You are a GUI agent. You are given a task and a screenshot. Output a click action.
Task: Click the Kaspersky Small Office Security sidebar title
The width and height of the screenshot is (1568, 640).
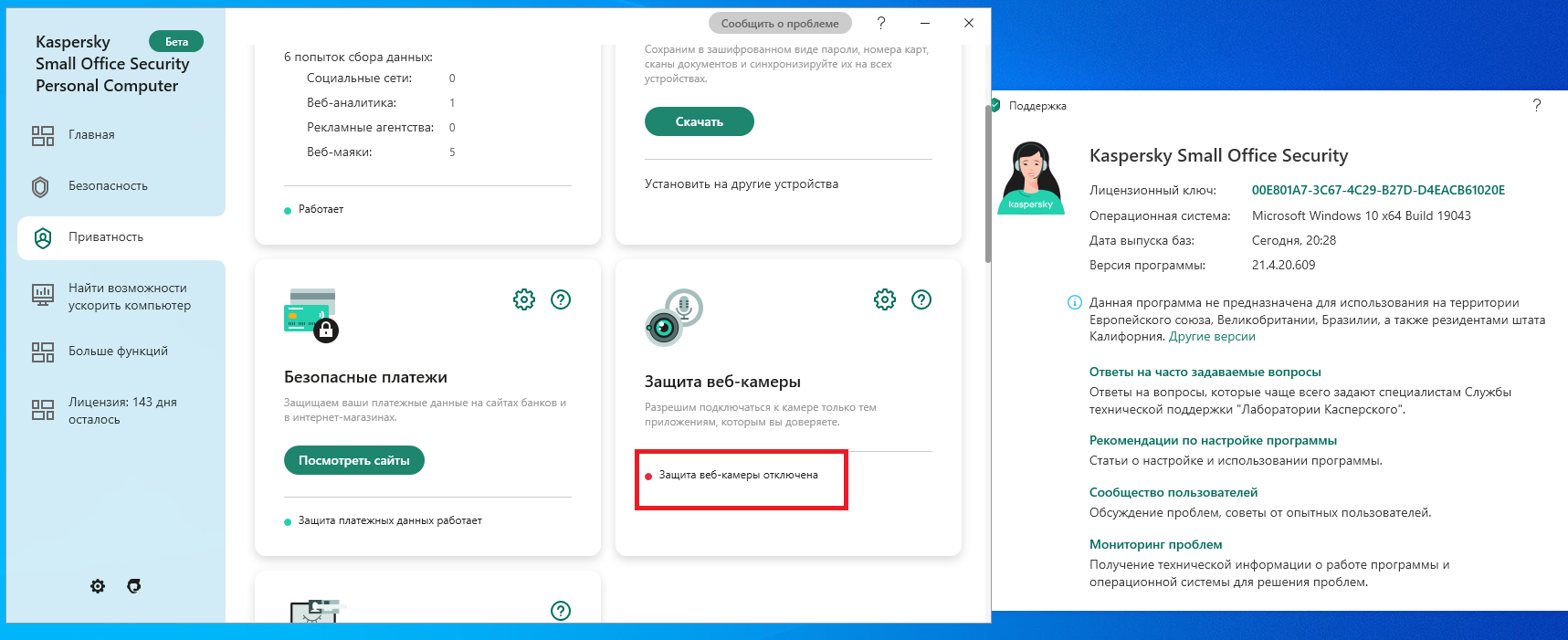pyautogui.click(x=112, y=64)
